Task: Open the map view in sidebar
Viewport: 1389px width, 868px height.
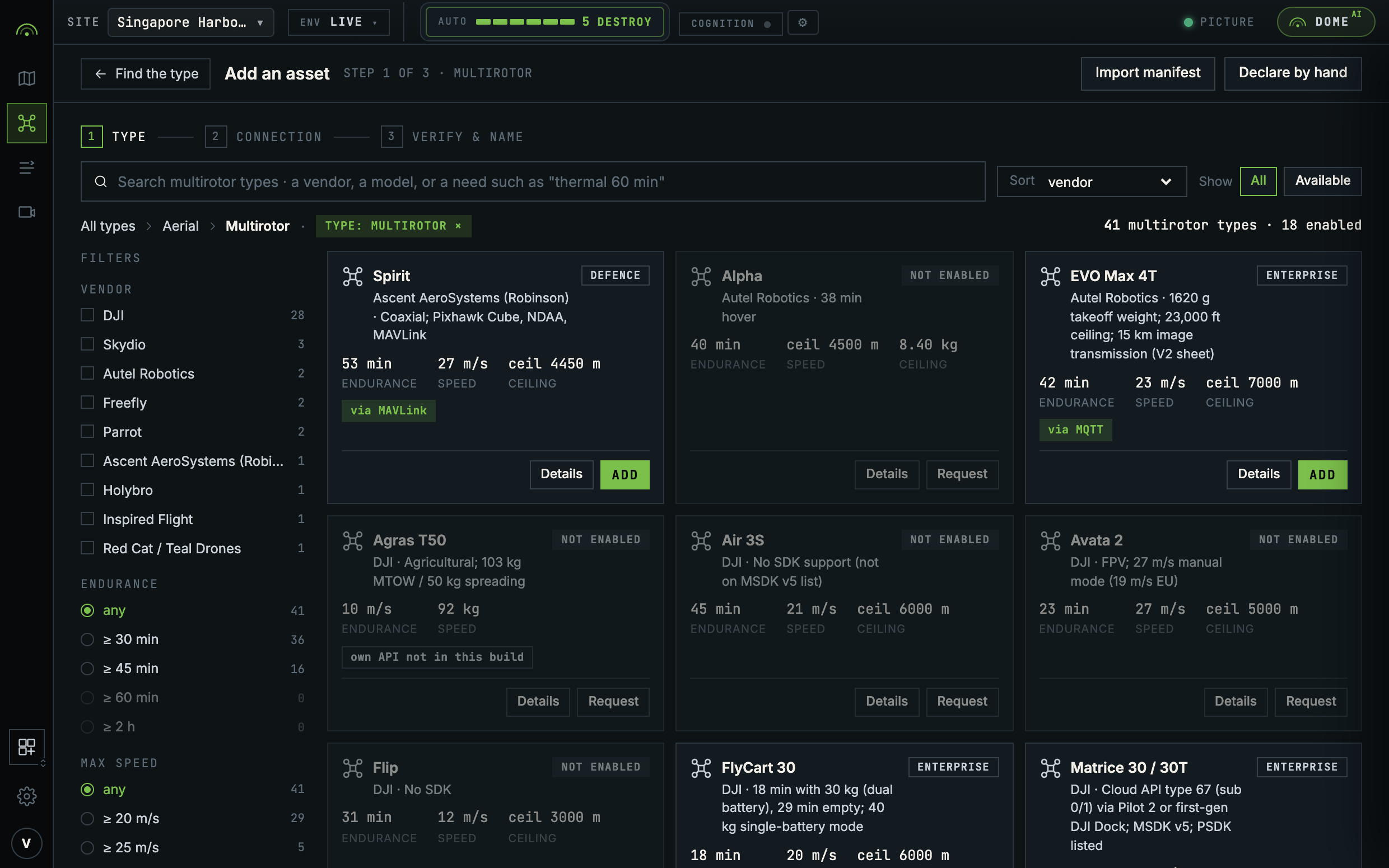Action: pyautogui.click(x=26, y=78)
